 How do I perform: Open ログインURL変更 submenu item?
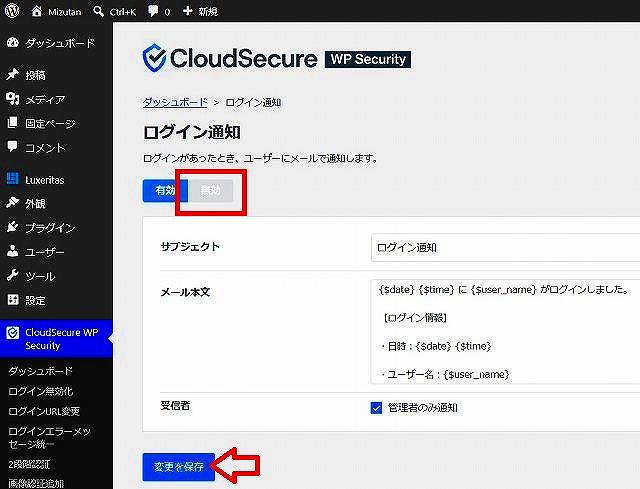coord(44,411)
